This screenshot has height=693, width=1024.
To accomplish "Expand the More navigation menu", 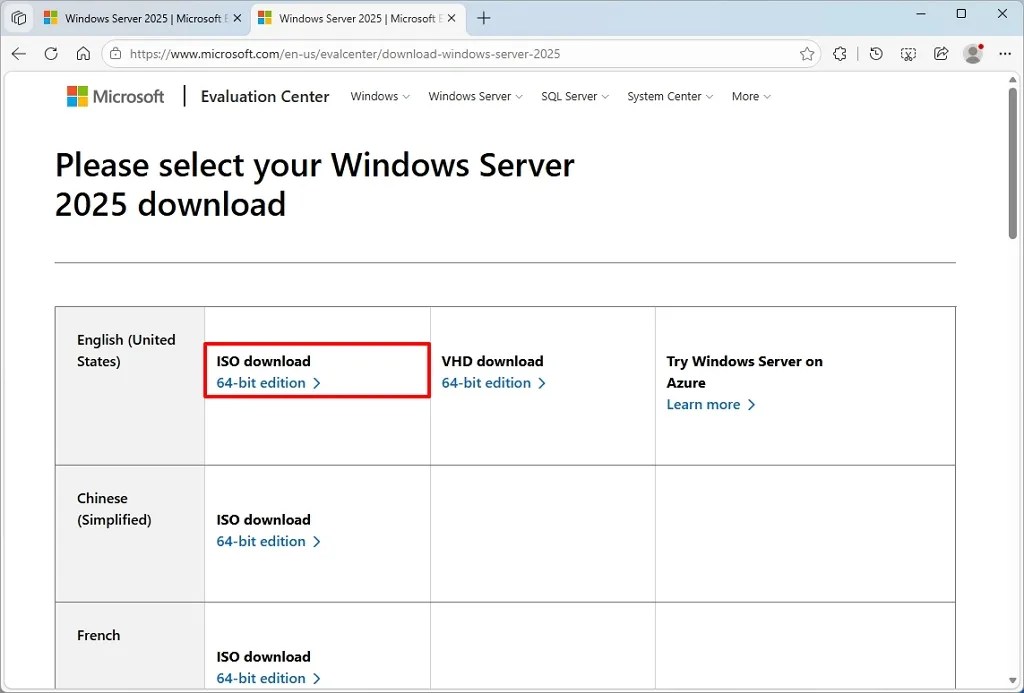I will pos(751,97).
